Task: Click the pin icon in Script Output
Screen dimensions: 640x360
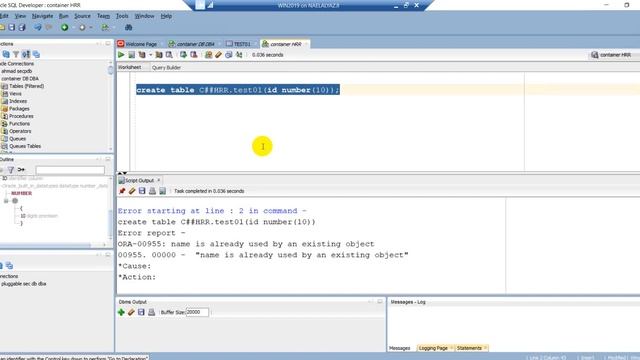Action: click(x=122, y=191)
